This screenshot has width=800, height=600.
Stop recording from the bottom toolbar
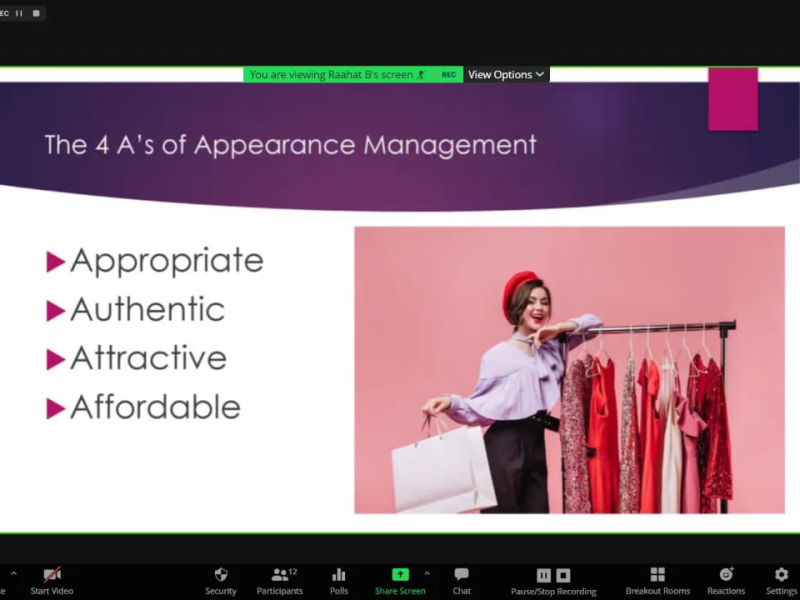click(564, 575)
